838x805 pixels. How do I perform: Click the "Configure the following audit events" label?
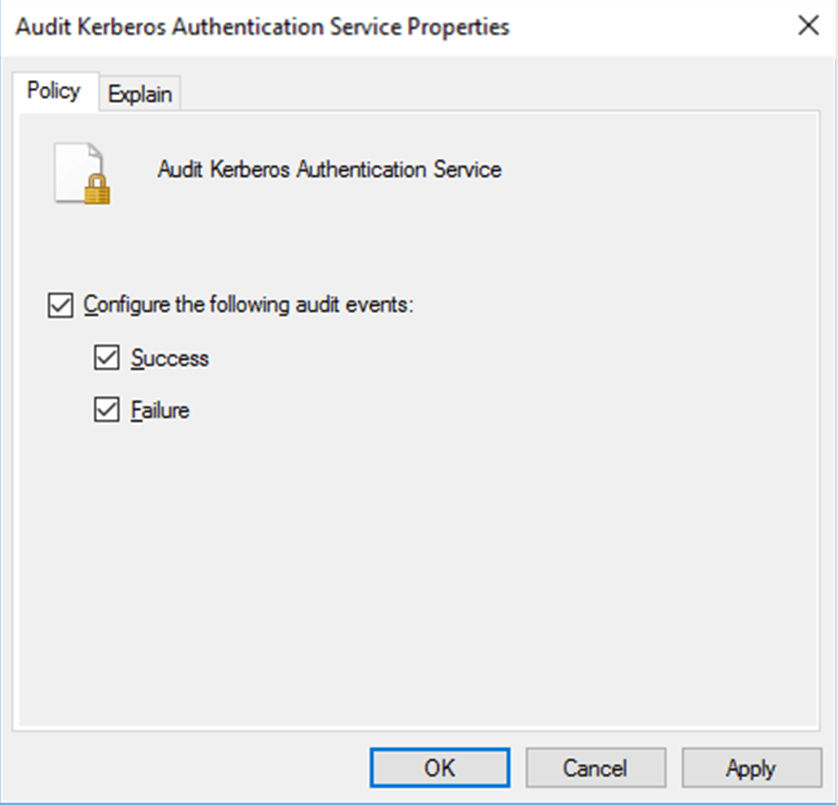click(x=248, y=304)
